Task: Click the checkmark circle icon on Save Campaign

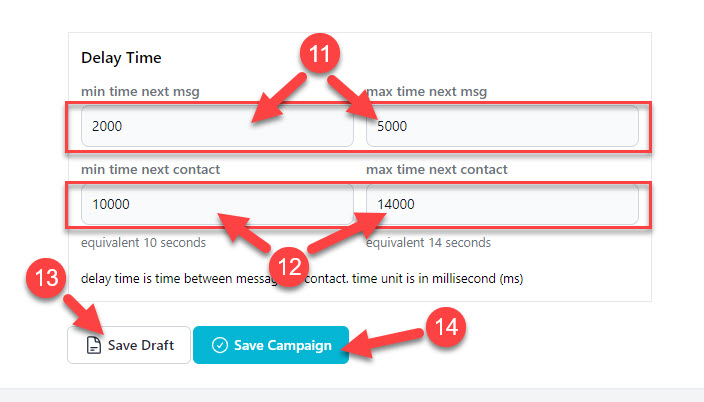Action: tap(220, 345)
